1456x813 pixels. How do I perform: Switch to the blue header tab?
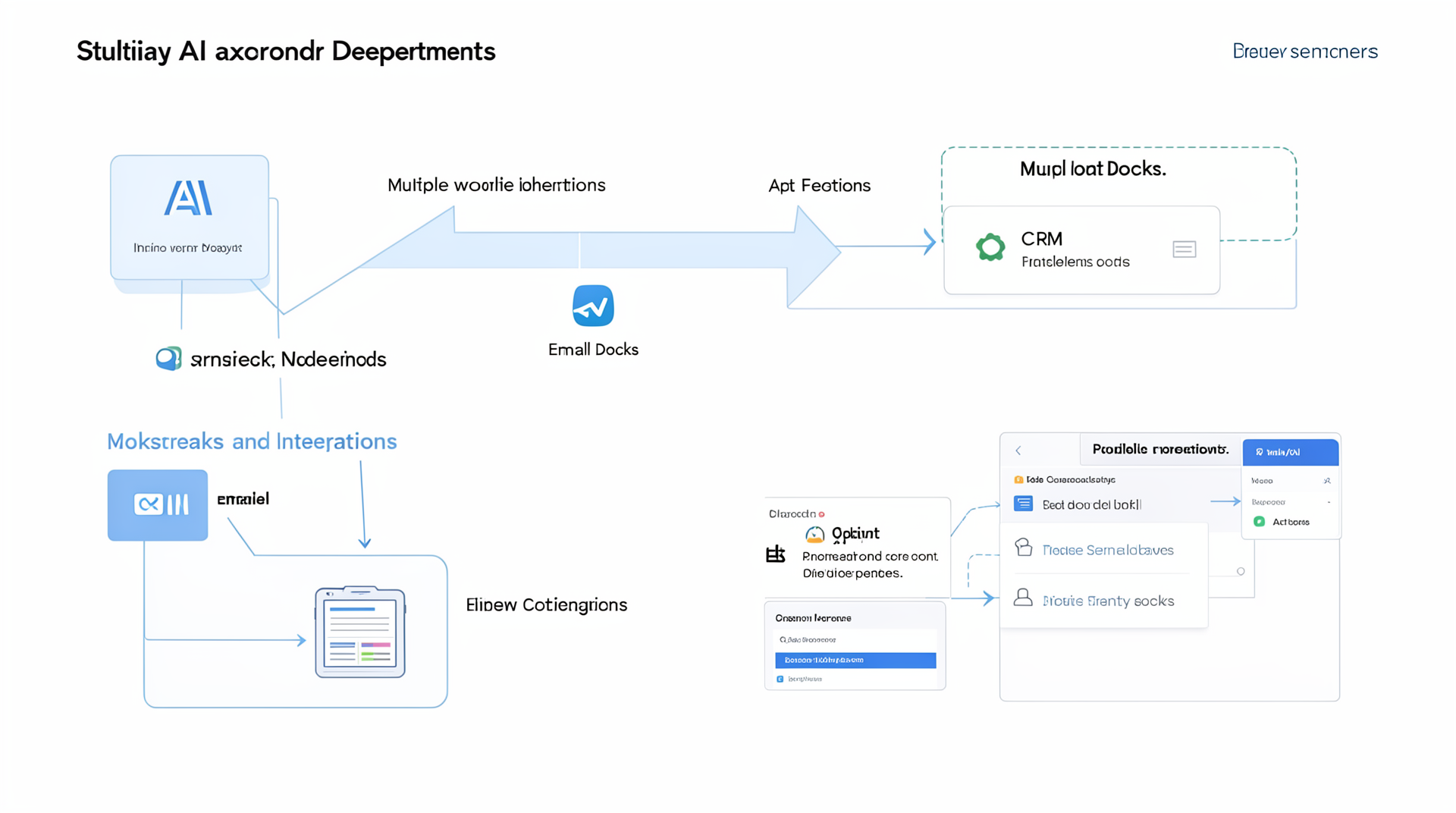(x=1290, y=452)
